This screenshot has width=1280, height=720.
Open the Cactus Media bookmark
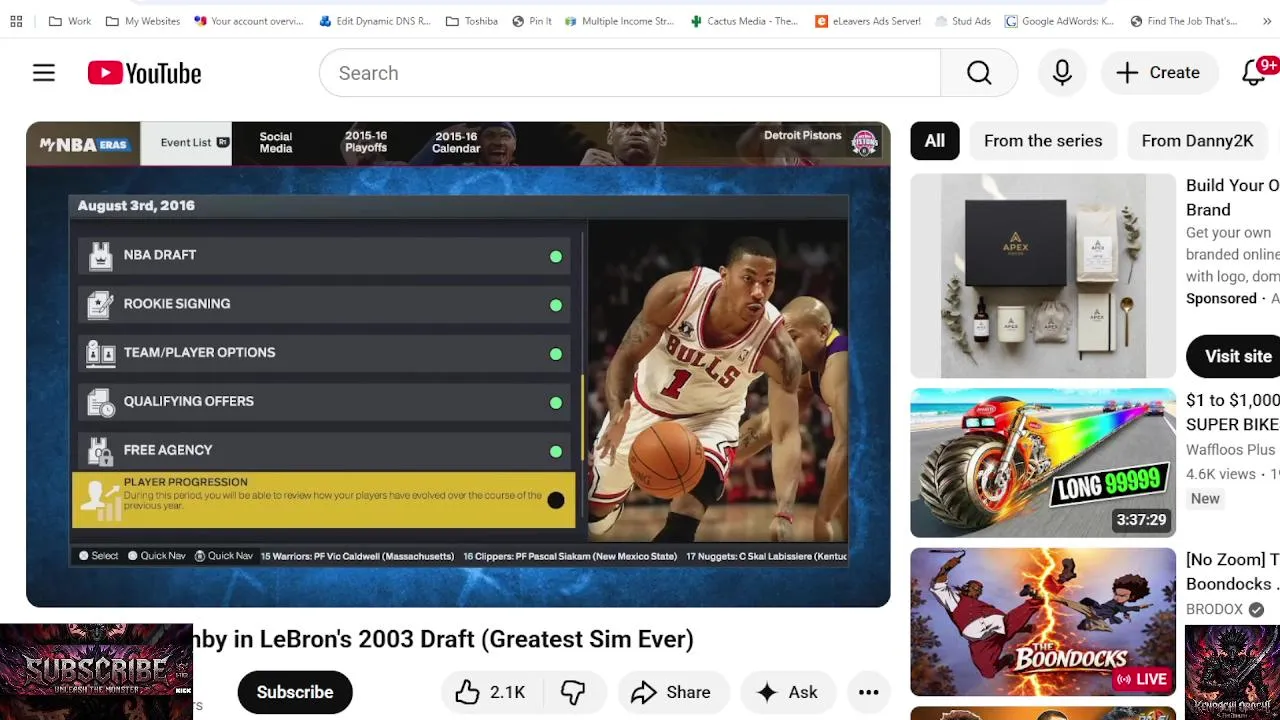pyautogui.click(x=745, y=21)
